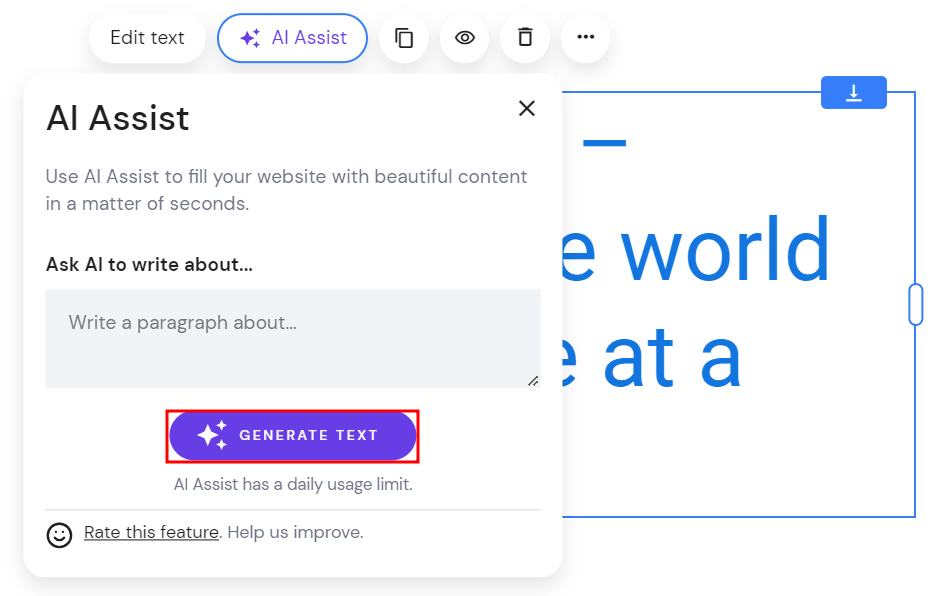Click the Generate Text button

point(293,436)
